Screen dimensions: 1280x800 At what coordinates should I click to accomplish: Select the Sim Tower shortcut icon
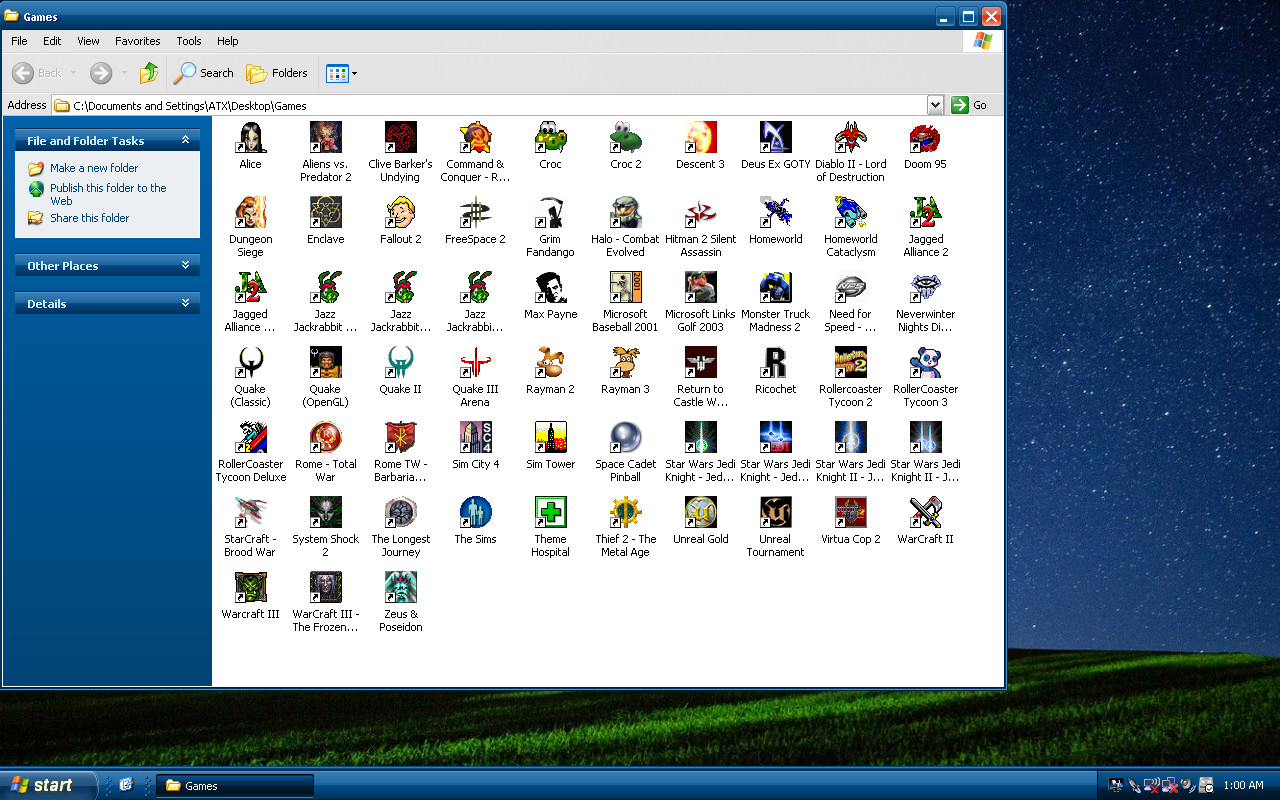click(550, 437)
